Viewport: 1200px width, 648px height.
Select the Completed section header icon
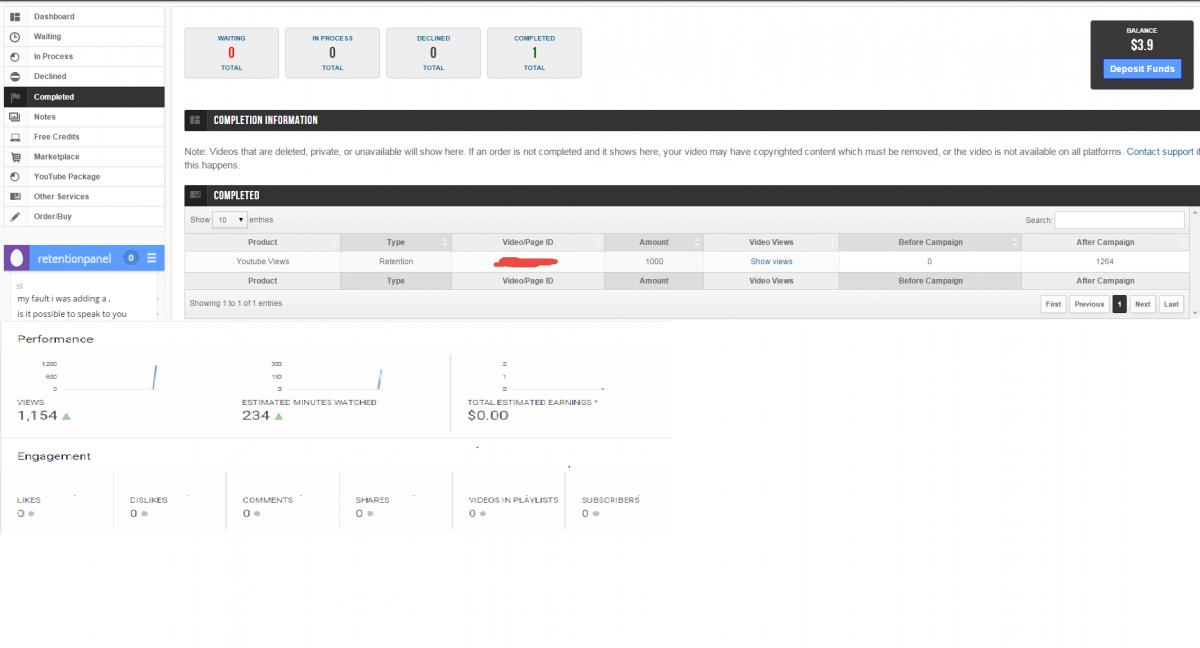[x=195, y=195]
